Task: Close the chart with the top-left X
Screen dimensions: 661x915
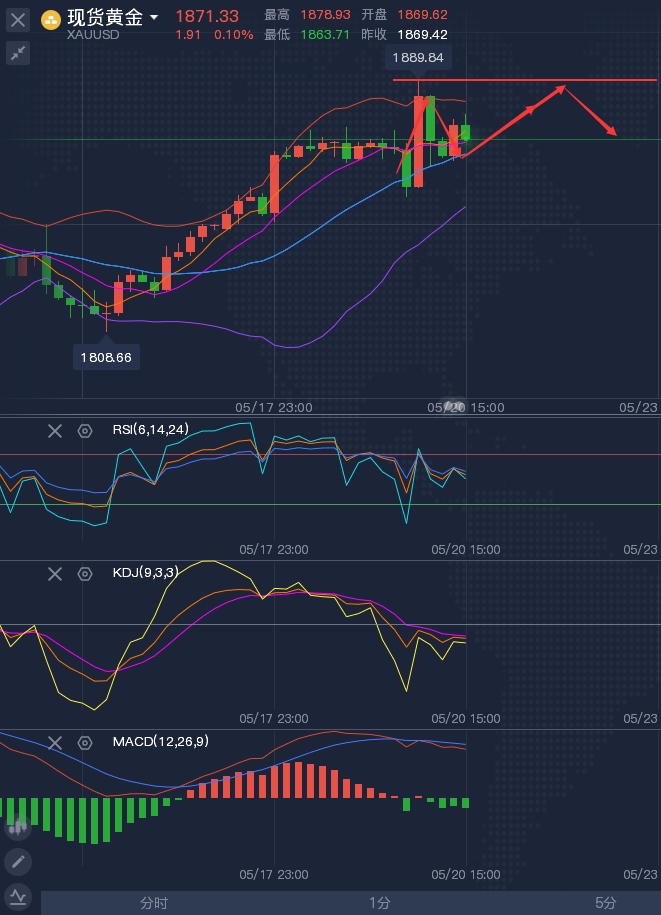Action: pos(18,20)
